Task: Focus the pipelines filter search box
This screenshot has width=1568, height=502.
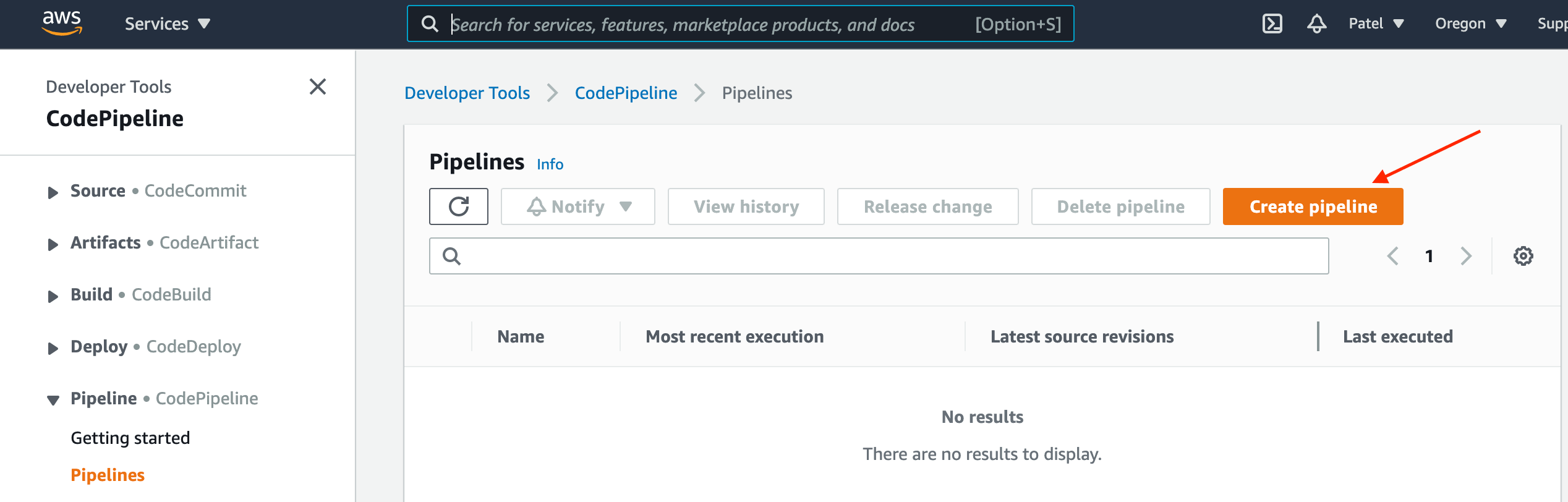Action: pyautogui.click(x=879, y=256)
